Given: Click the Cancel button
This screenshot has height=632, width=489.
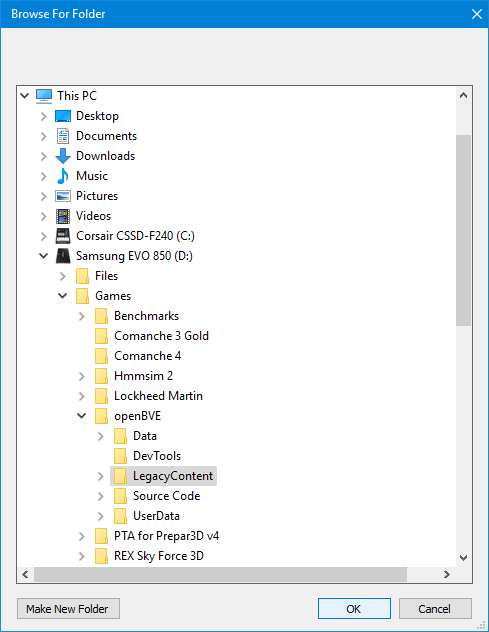Looking at the screenshot, I should (x=435, y=609).
